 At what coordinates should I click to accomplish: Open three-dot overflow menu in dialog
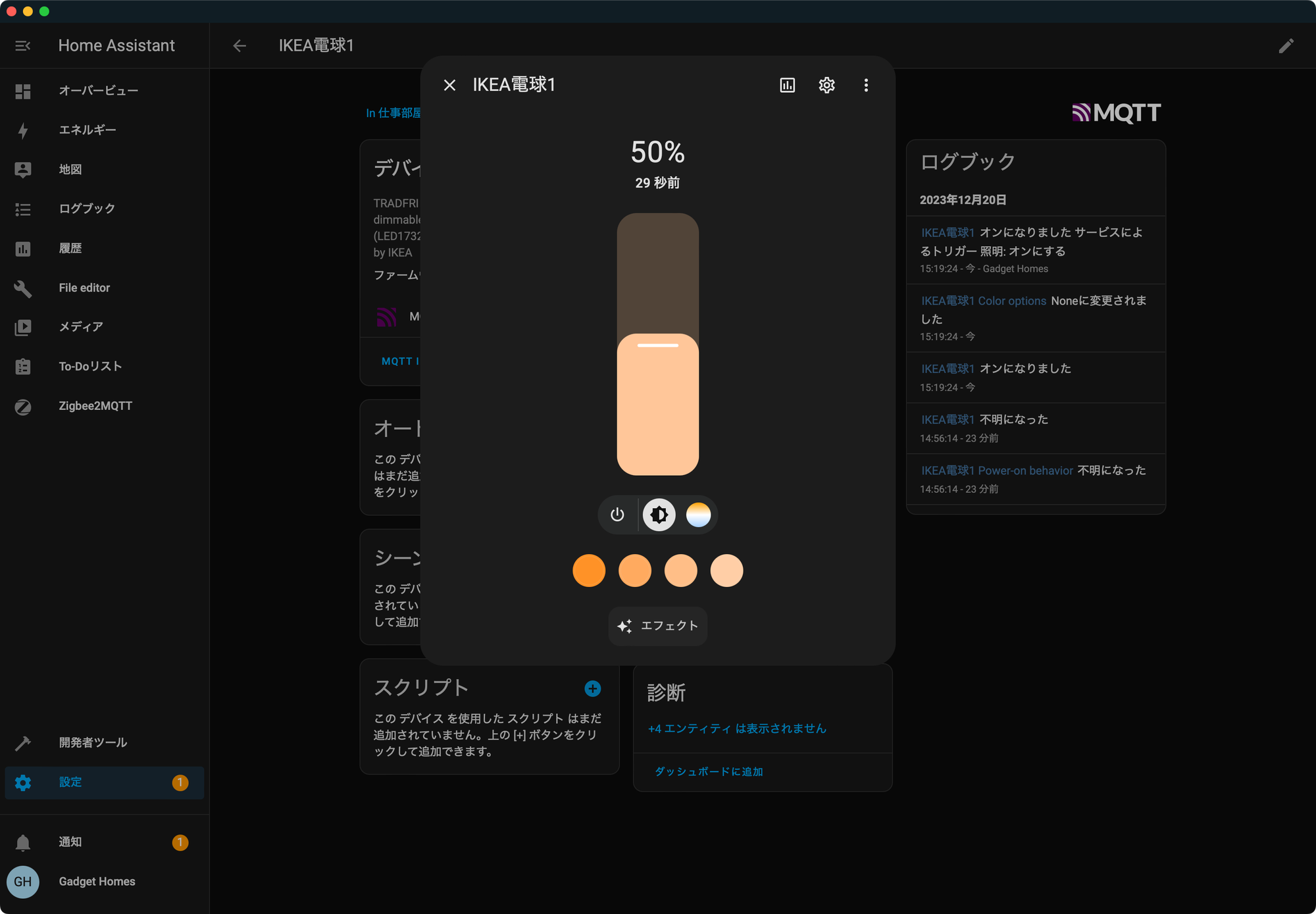coord(866,85)
